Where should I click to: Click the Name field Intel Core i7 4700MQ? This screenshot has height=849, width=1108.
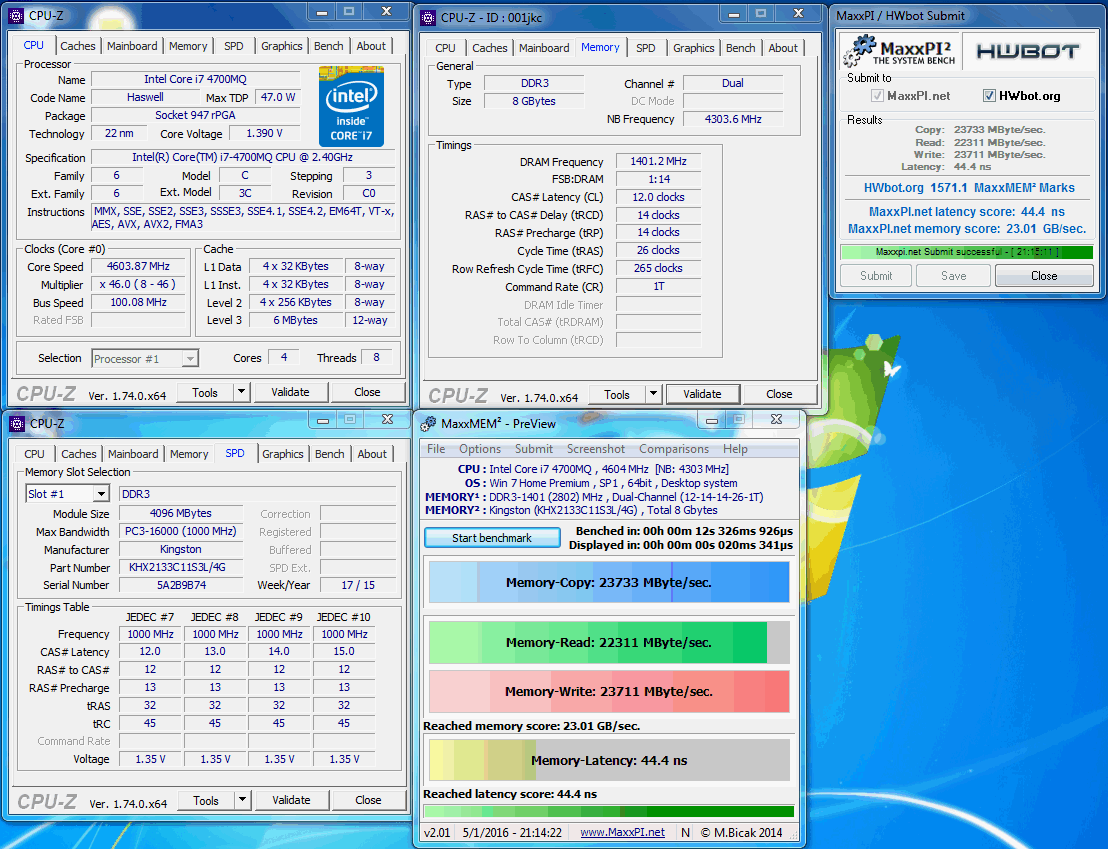[x=195, y=79]
